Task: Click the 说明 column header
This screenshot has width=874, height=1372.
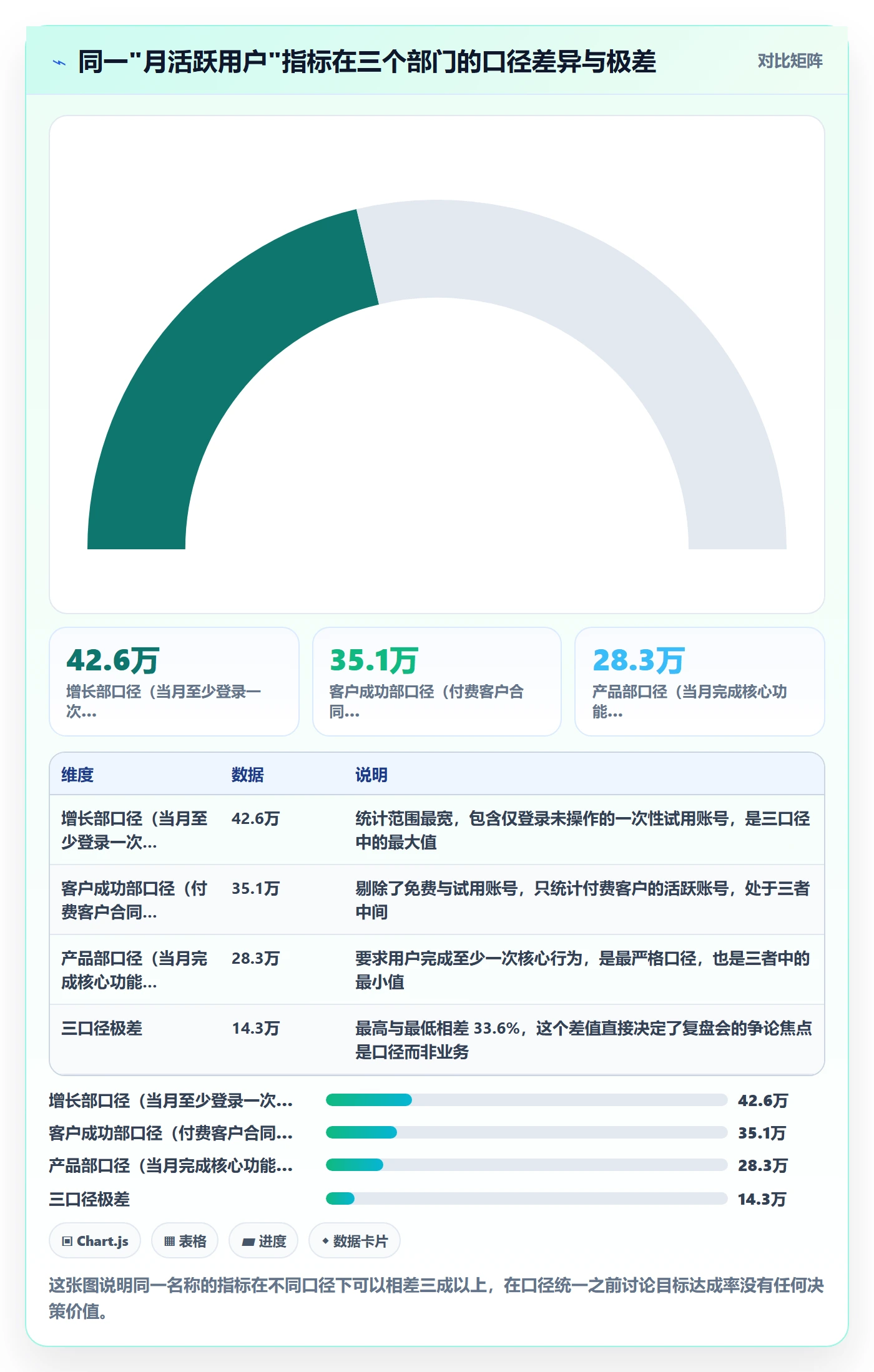Action: coord(371,775)
